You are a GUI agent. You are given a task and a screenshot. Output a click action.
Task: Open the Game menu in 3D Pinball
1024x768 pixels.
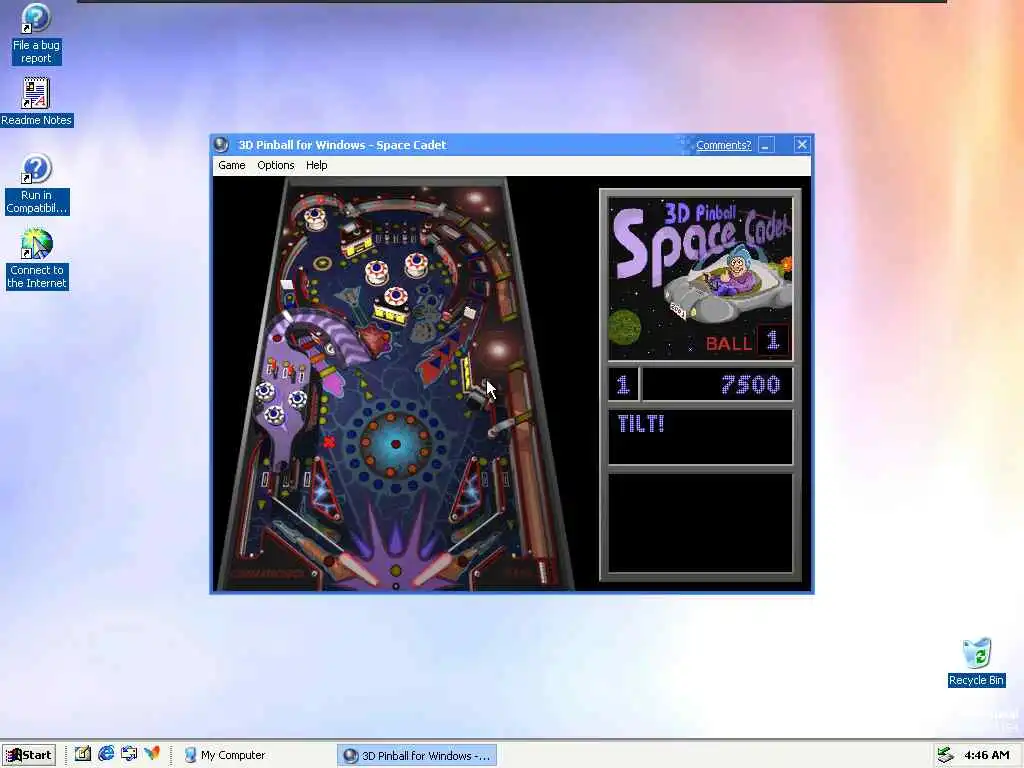pos(231,165)
